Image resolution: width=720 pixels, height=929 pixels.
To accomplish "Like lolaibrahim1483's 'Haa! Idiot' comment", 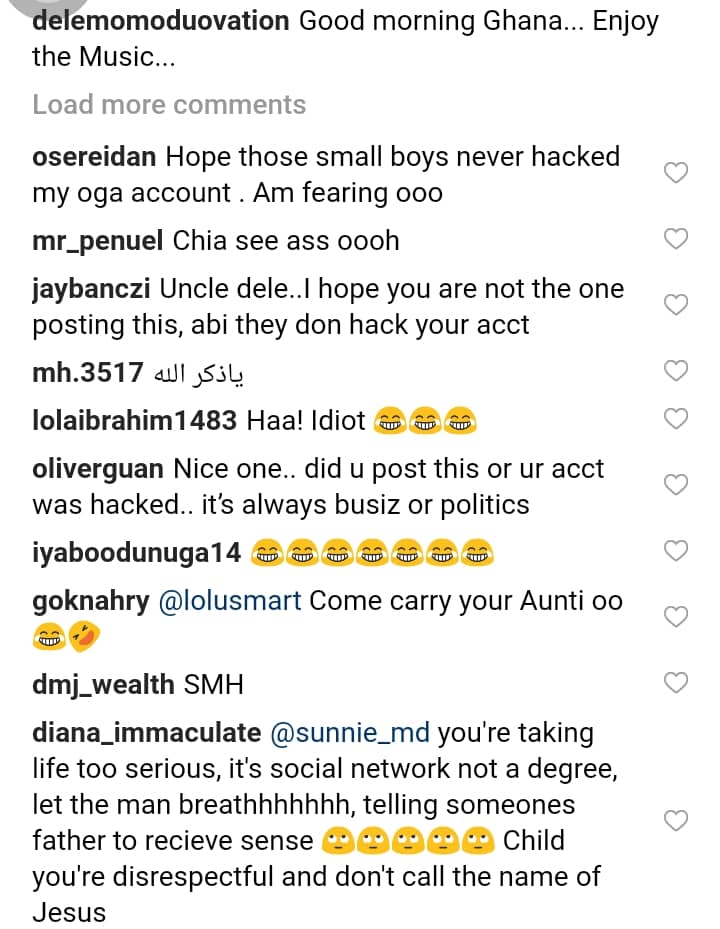I will [x=676, y=419].
